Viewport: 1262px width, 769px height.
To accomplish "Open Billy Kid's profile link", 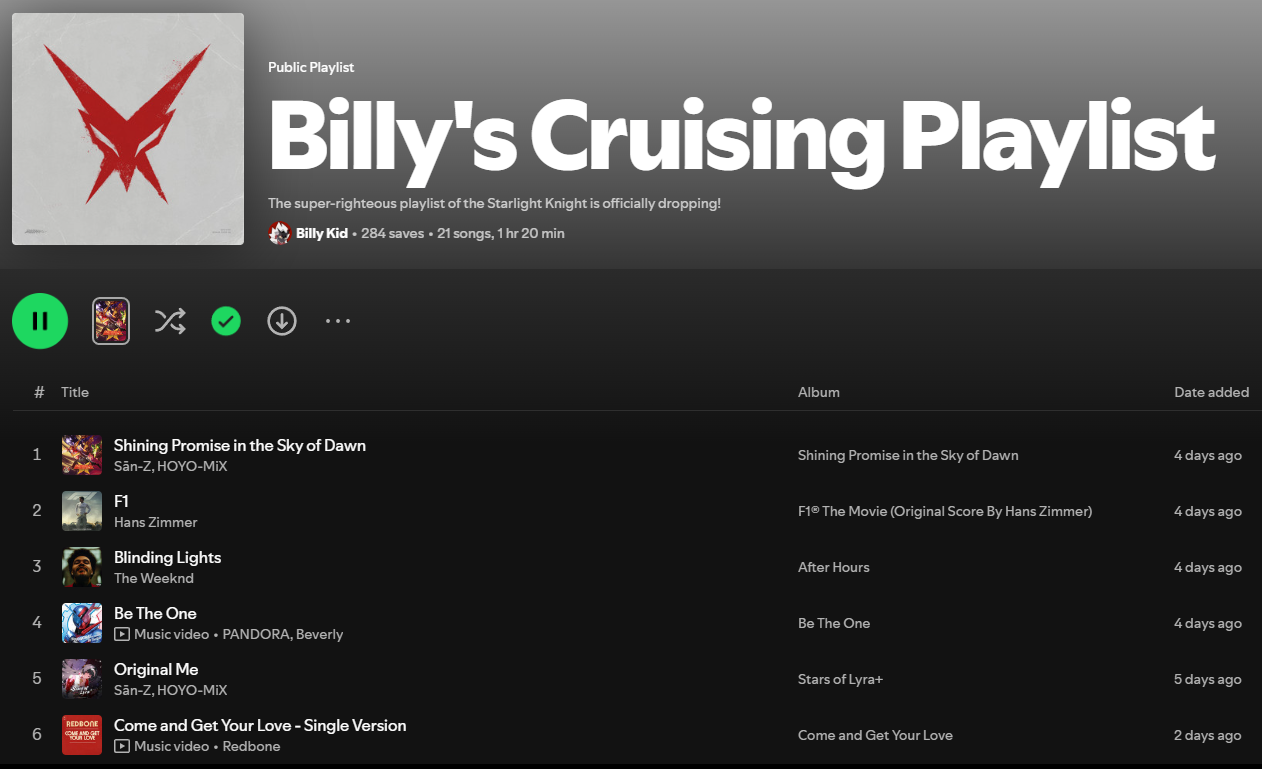I will [322, 233].
